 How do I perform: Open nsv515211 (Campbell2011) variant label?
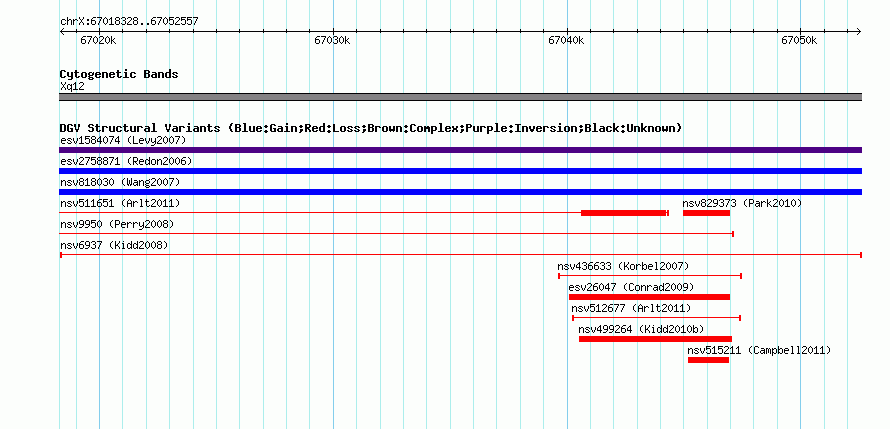click(x=759, y=350)
